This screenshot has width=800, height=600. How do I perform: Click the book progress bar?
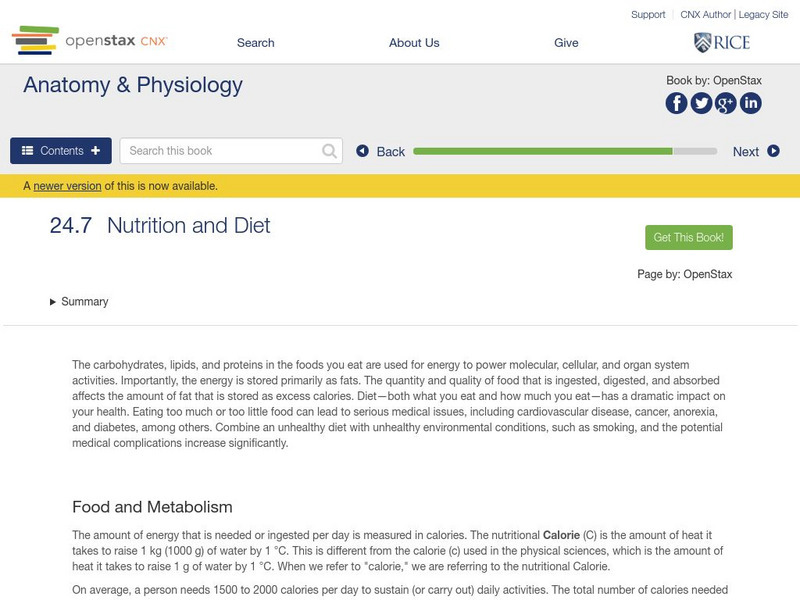(x=565, y=151)
